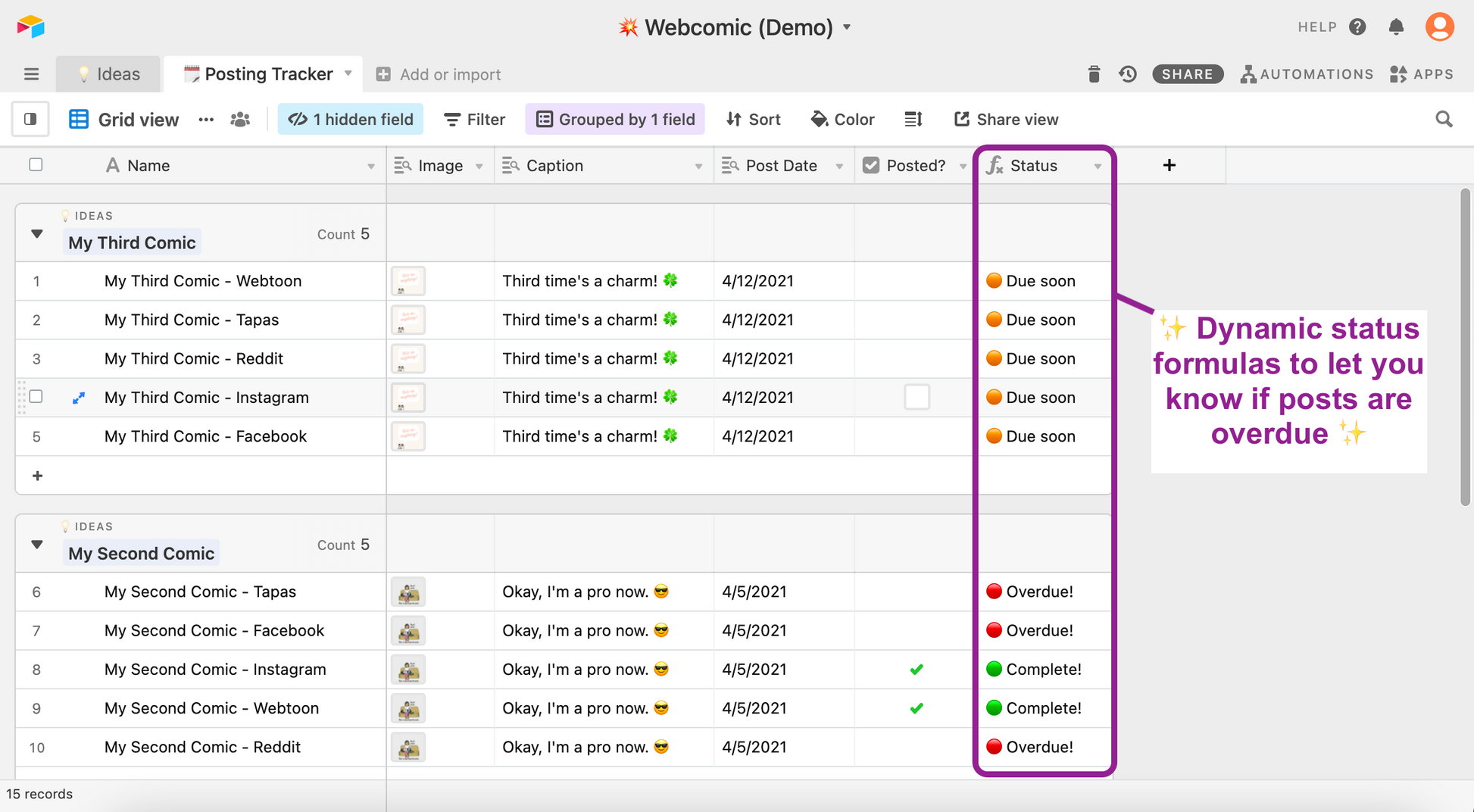This screenshot has width=1474, height=812.
Task: Open the hamburger tables list menu
Action: (31, 74)
